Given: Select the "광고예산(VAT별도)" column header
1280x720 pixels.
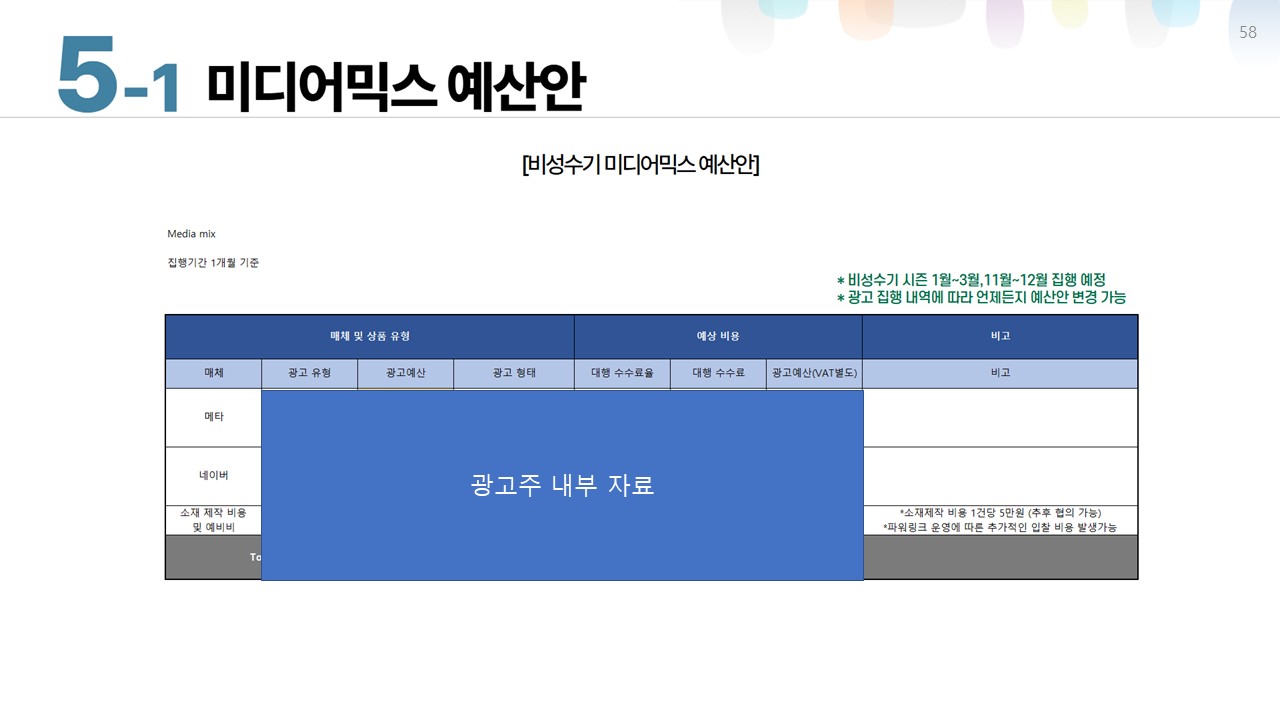Looking at the screenshot, I should coord(814,373).
